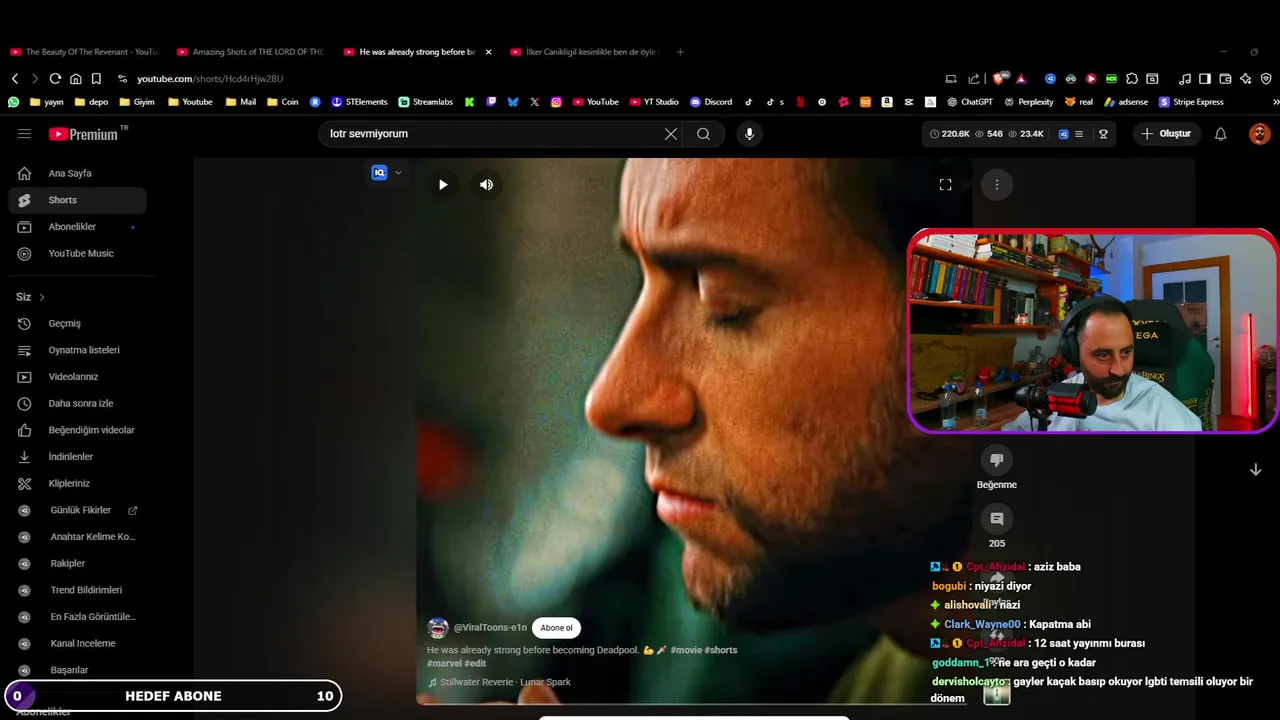Click the #marvel hashtag

coord(444,663)
